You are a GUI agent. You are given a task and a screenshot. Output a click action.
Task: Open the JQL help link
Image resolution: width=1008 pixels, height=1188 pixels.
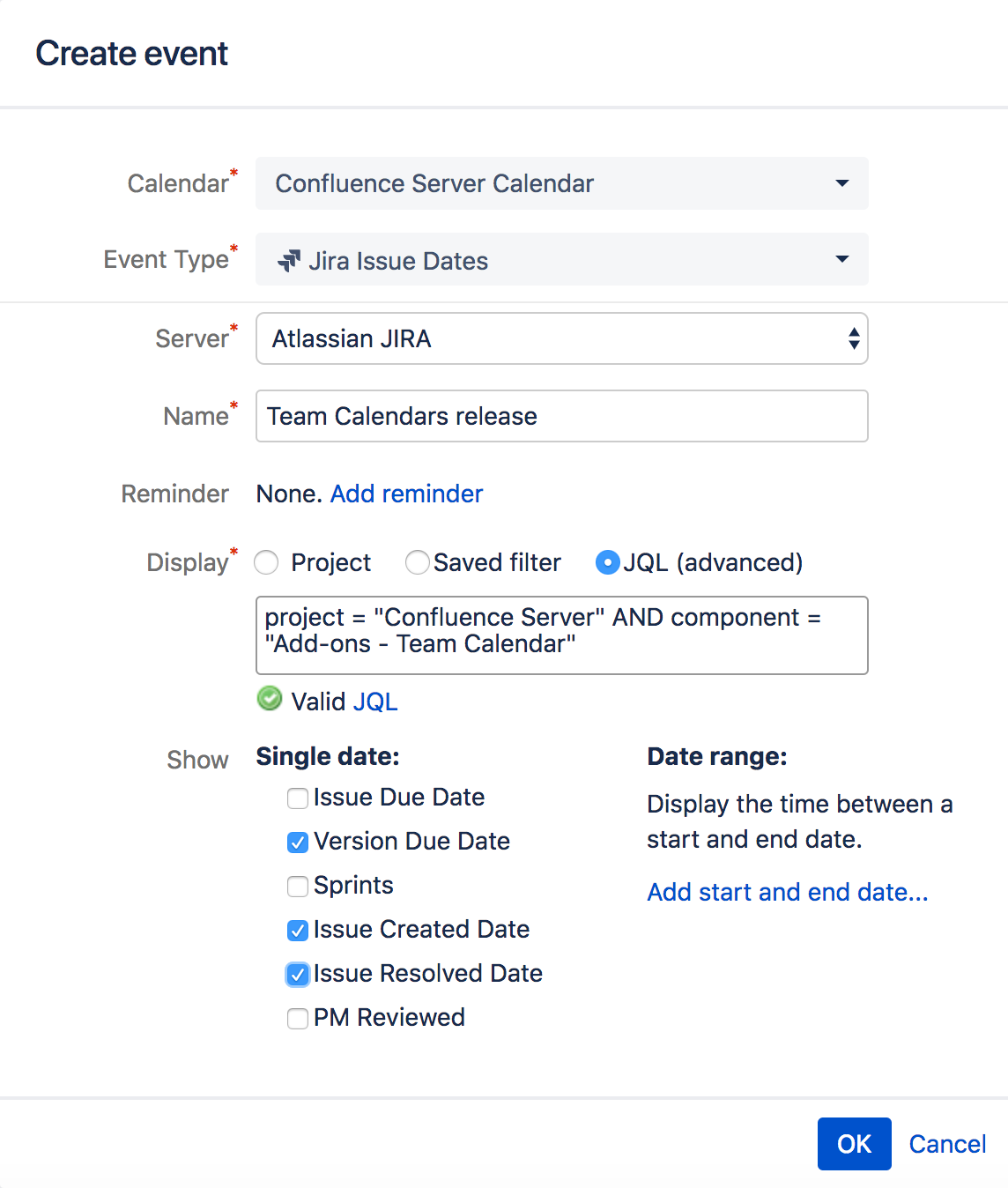click(x=374, y=702)
